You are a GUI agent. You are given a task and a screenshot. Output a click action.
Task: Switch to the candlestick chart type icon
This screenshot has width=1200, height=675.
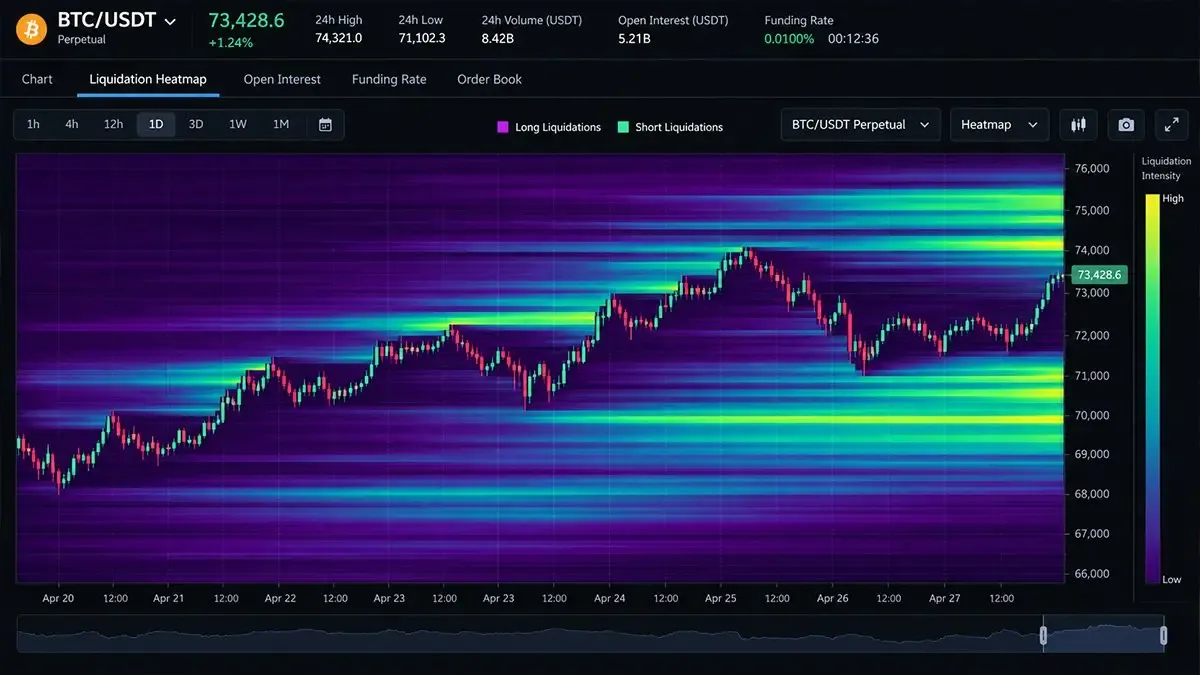click(x=1078, y=125)
